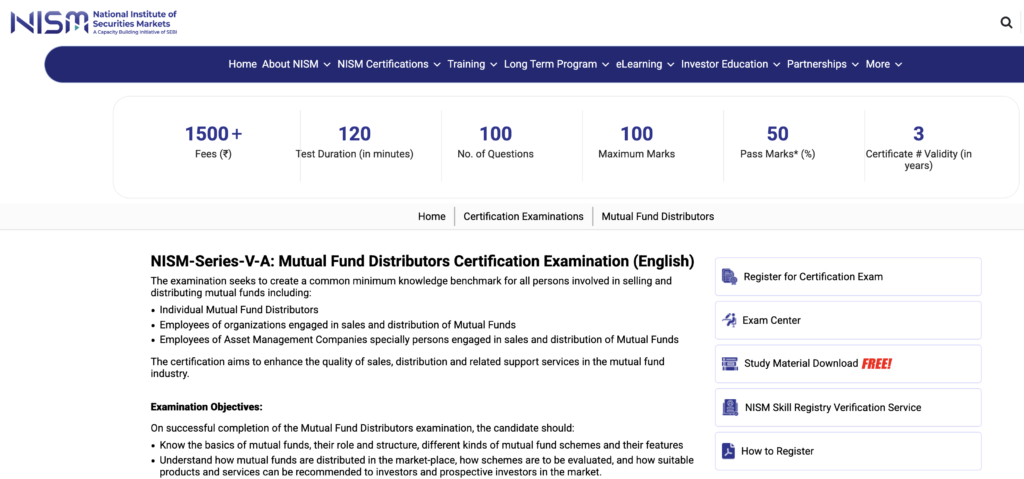
Task: Open the More menu
Action: tap(884, 64)
